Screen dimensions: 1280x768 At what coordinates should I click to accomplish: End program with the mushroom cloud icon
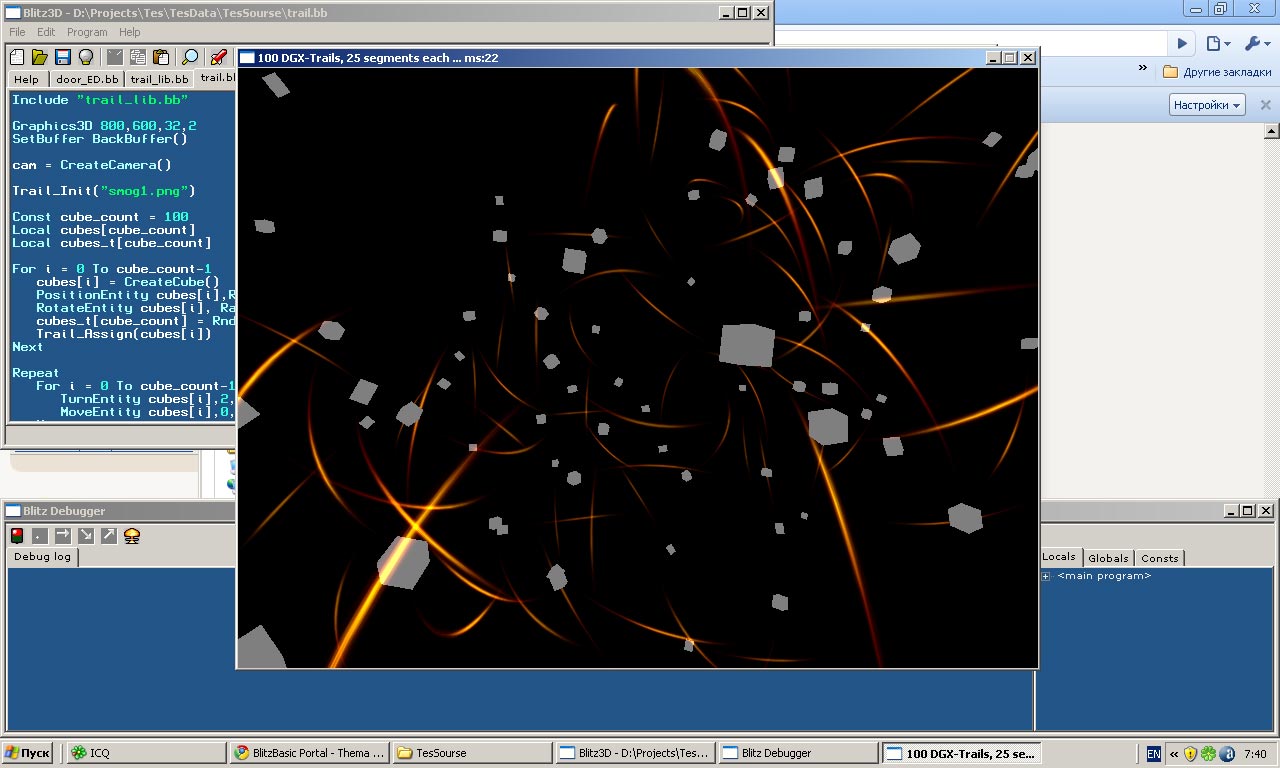tap(131, 536)
